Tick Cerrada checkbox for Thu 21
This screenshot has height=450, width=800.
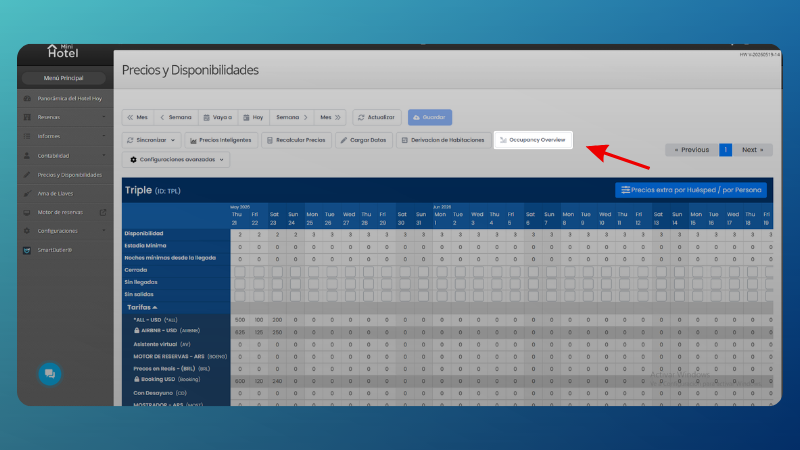coord(240,271)
